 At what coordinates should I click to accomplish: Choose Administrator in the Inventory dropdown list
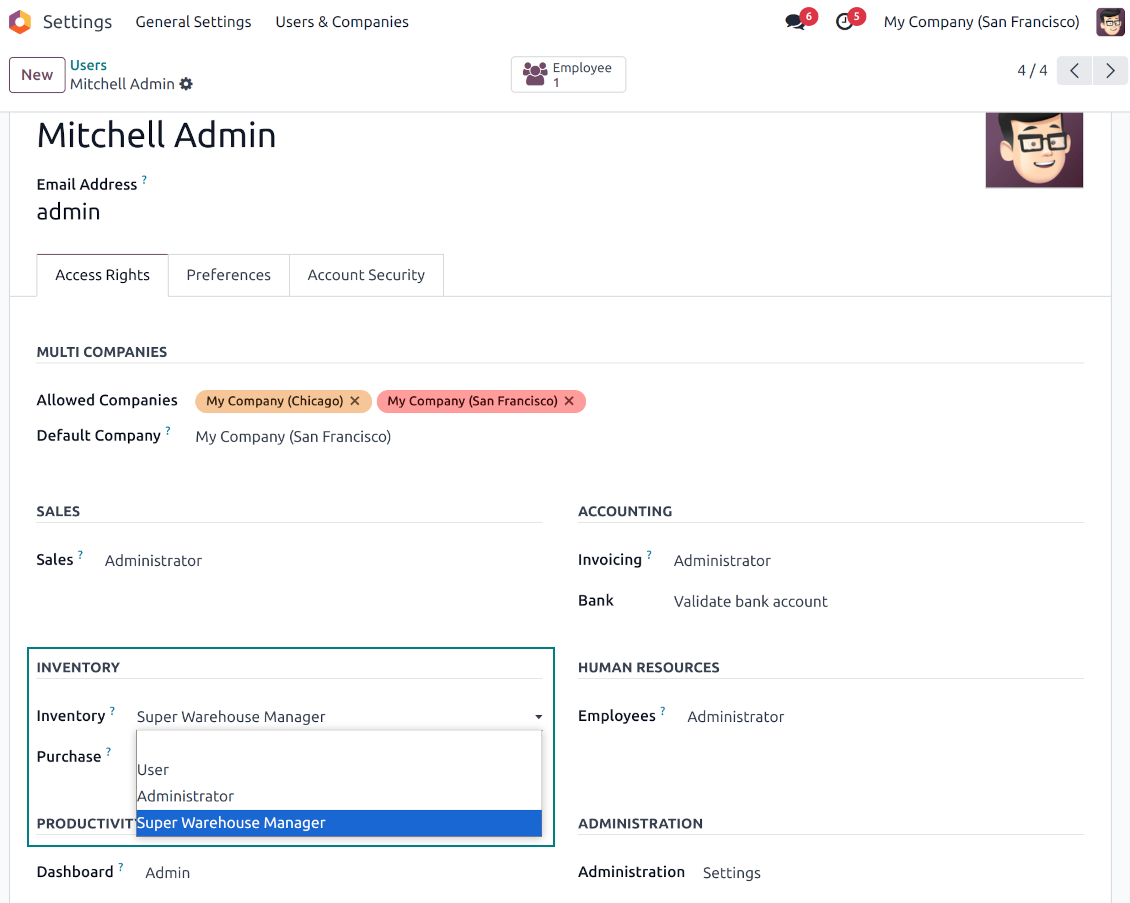point(186,796)
